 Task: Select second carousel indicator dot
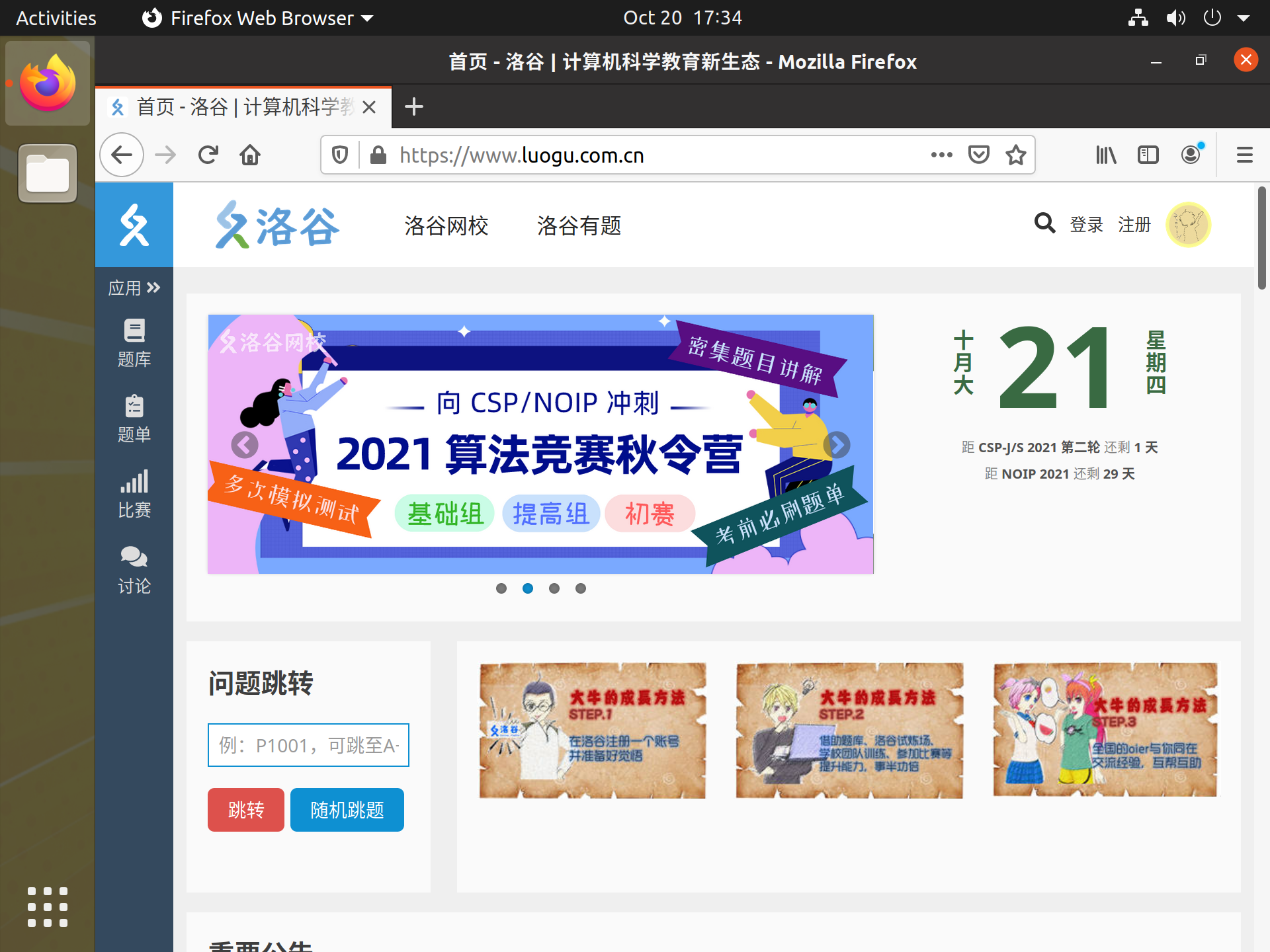[528, 588]
